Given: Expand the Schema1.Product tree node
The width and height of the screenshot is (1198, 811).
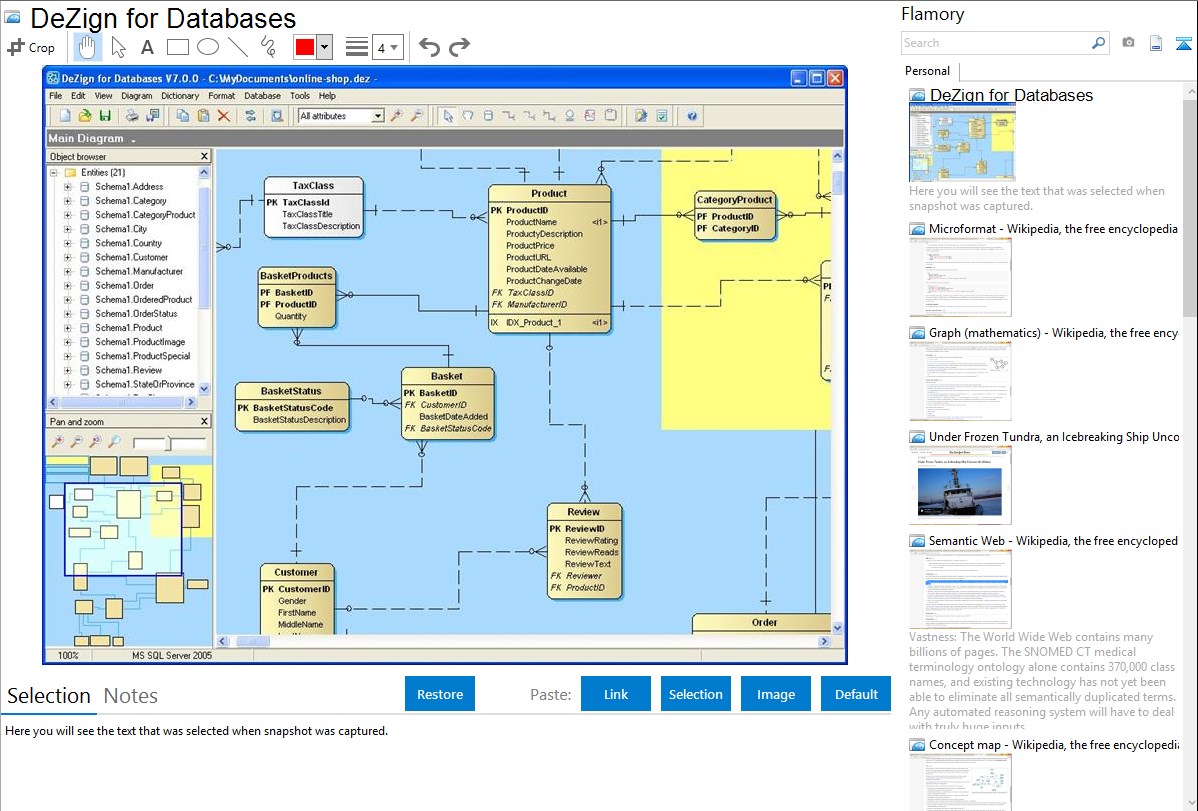Looking at the screenshot, I should pyautogui.click(x=67, y=328).
